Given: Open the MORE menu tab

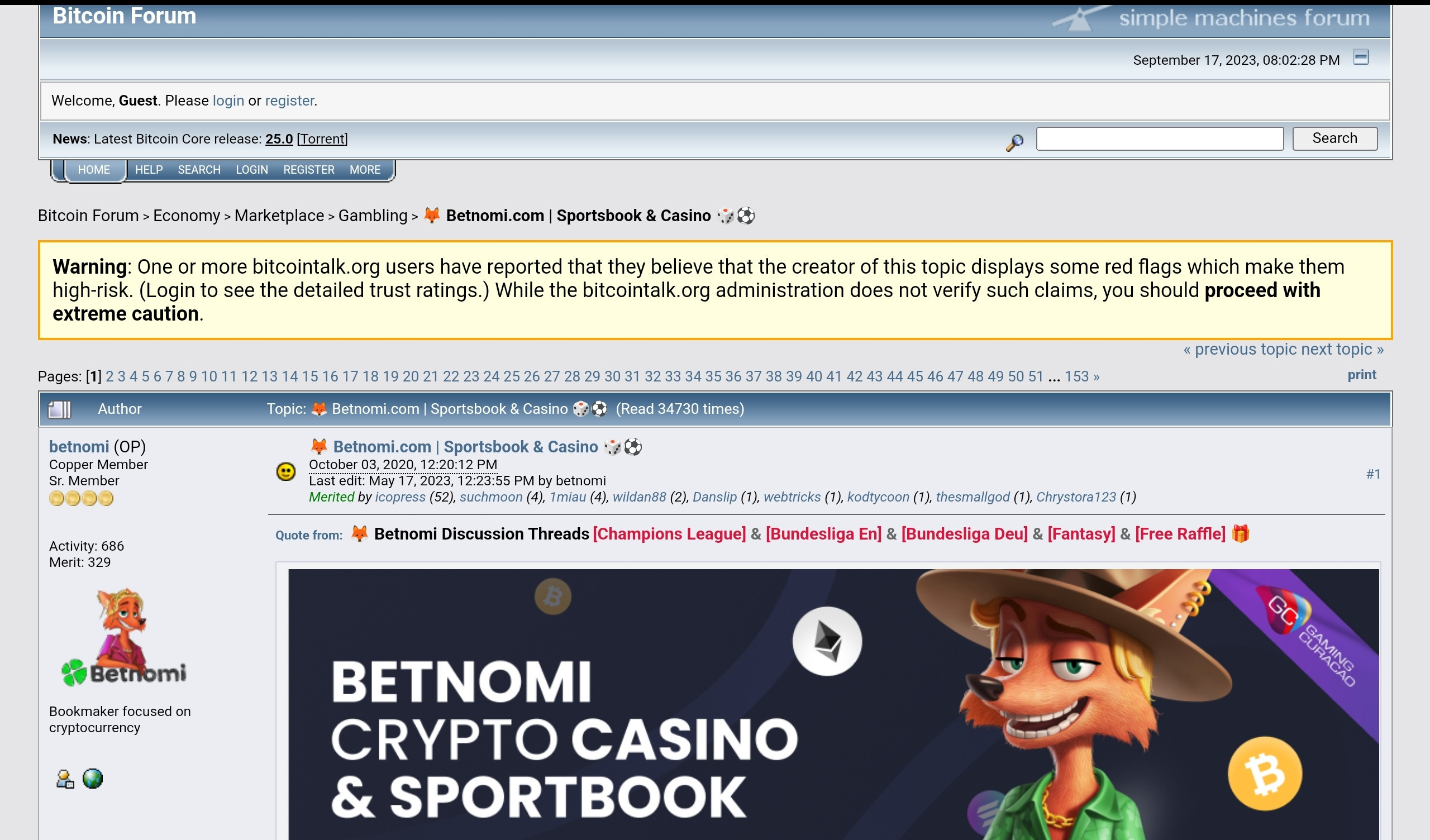Looking at the screenshot, I should click(x=365, y=170).
